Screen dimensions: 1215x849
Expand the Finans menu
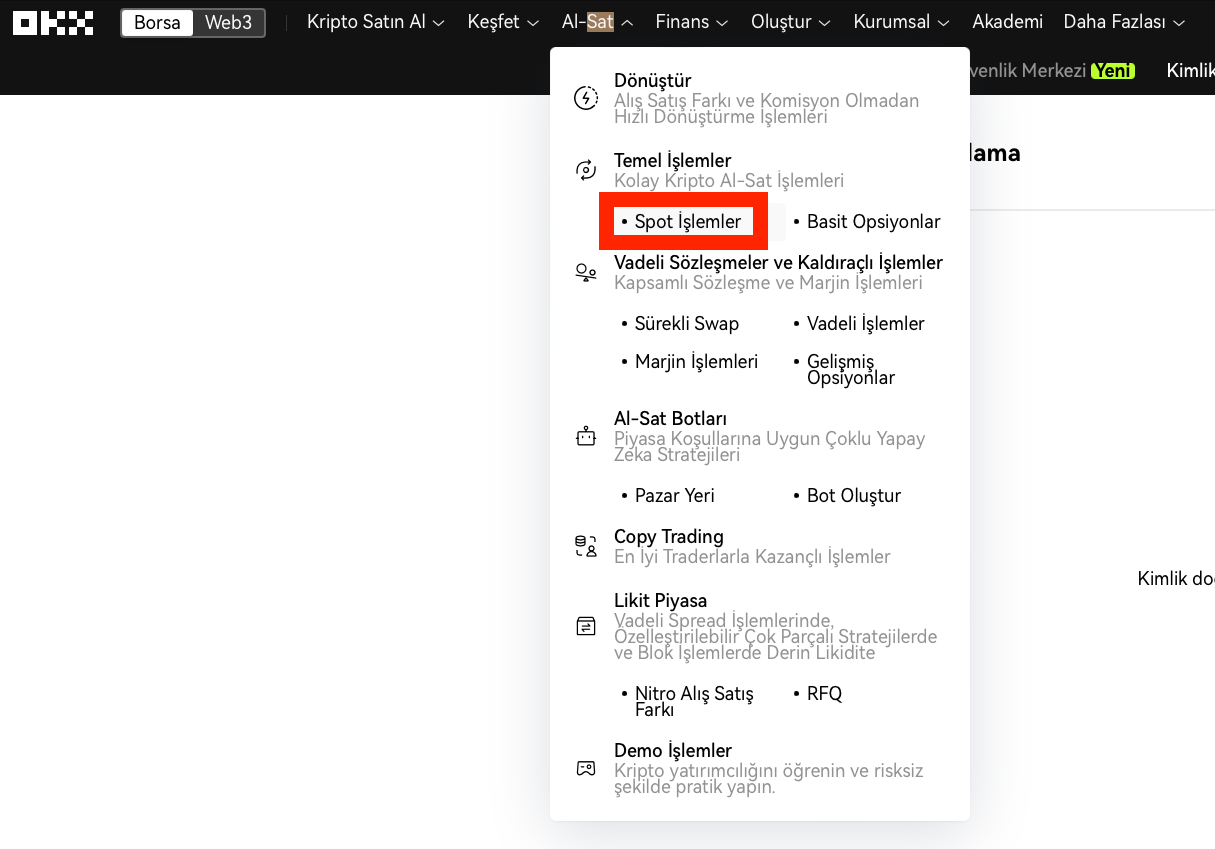pyautogui.click(x=692, y=22)
